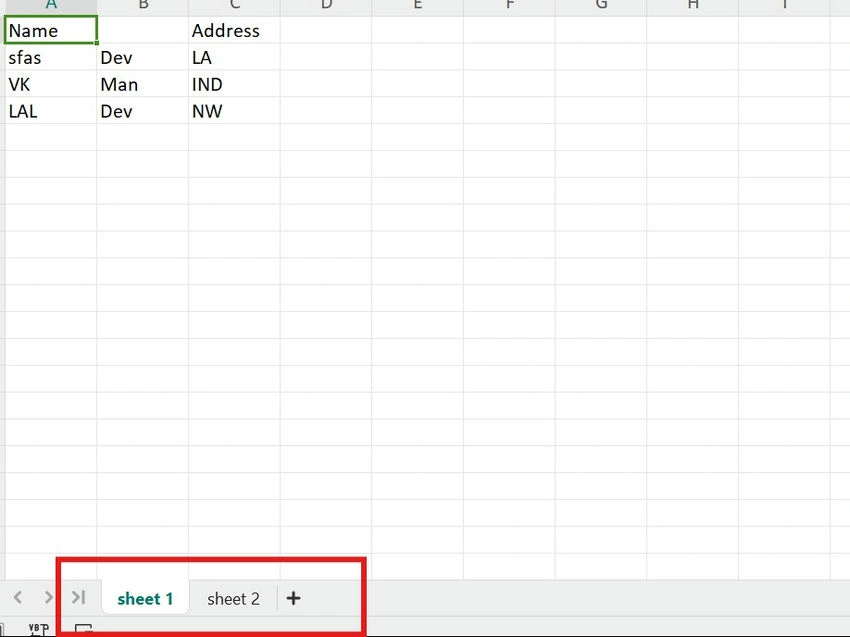This screenshot has height=637, width=850.
Task: Select column E header
Action: click(x=417, y=7)
